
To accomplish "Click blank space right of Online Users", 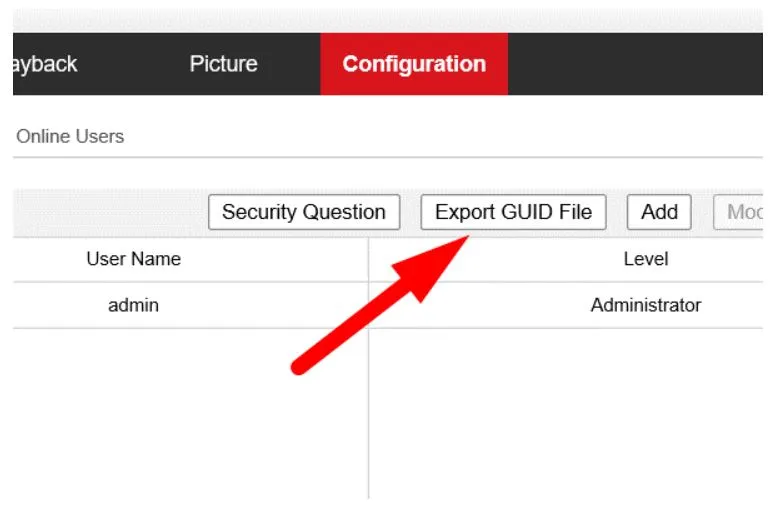I will point(450,136).
